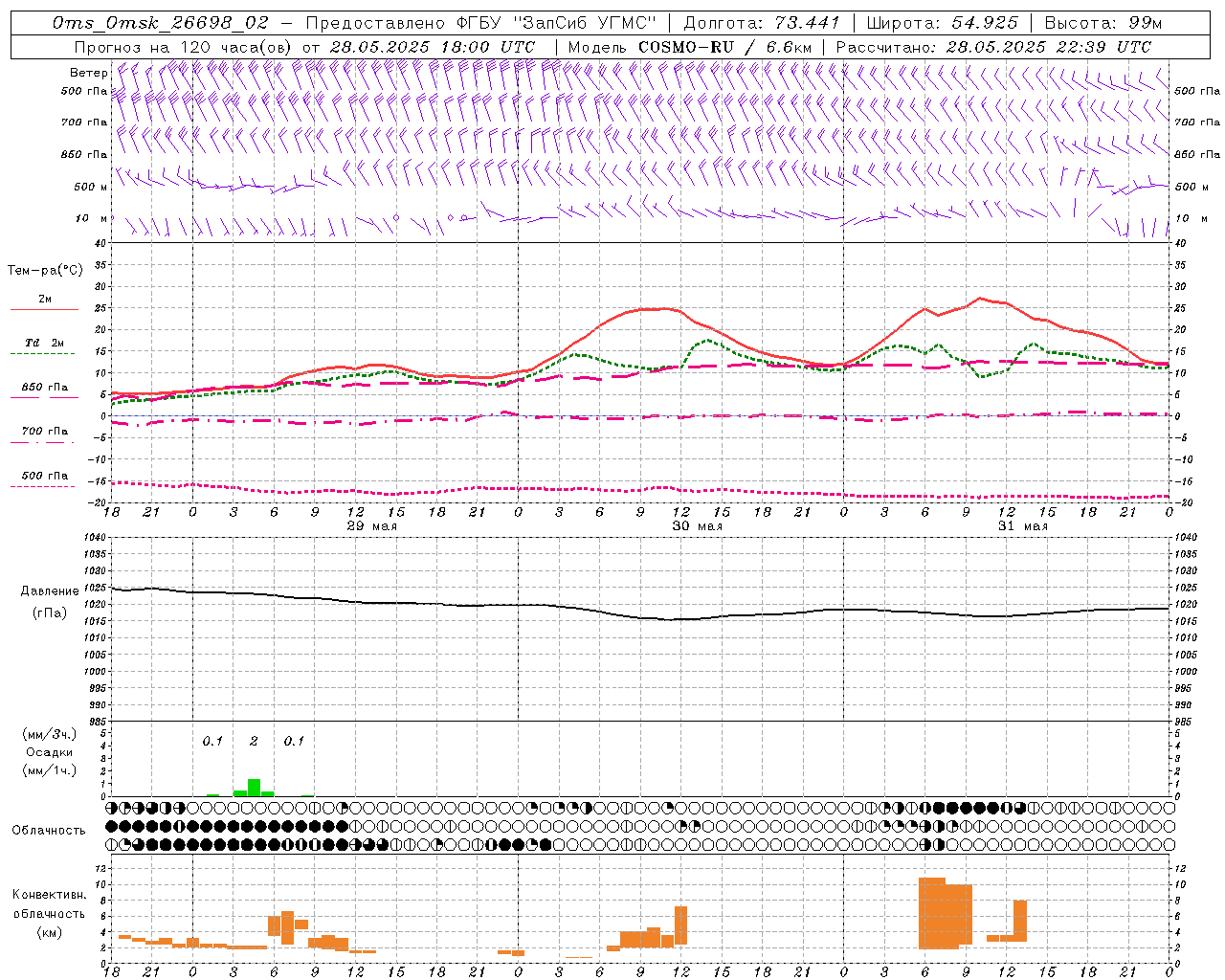Screen dimensions: 1225x980
Task: Click the 31 мая date label
Action: 1022,526
